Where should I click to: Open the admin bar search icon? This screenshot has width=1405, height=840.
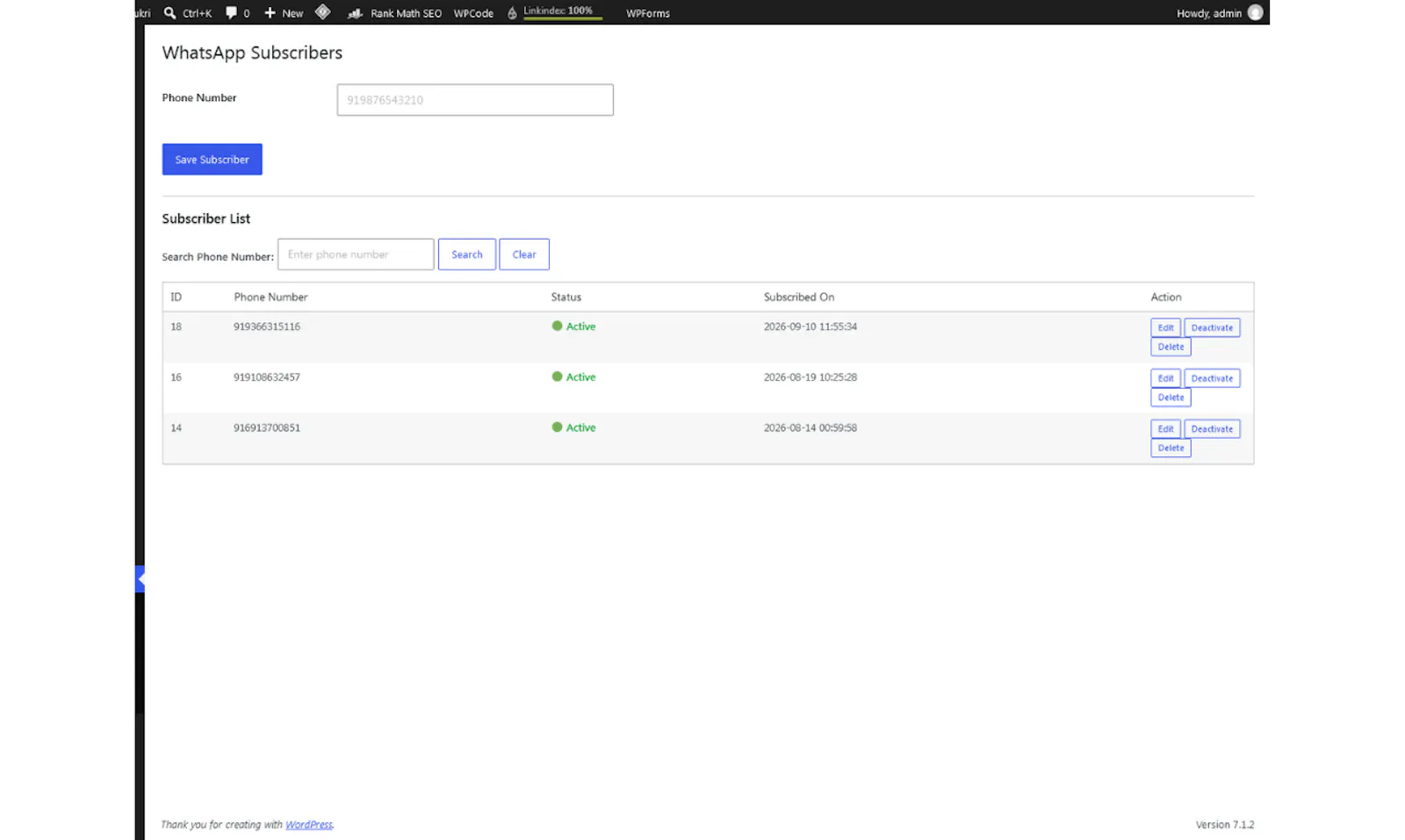(170, 12)
